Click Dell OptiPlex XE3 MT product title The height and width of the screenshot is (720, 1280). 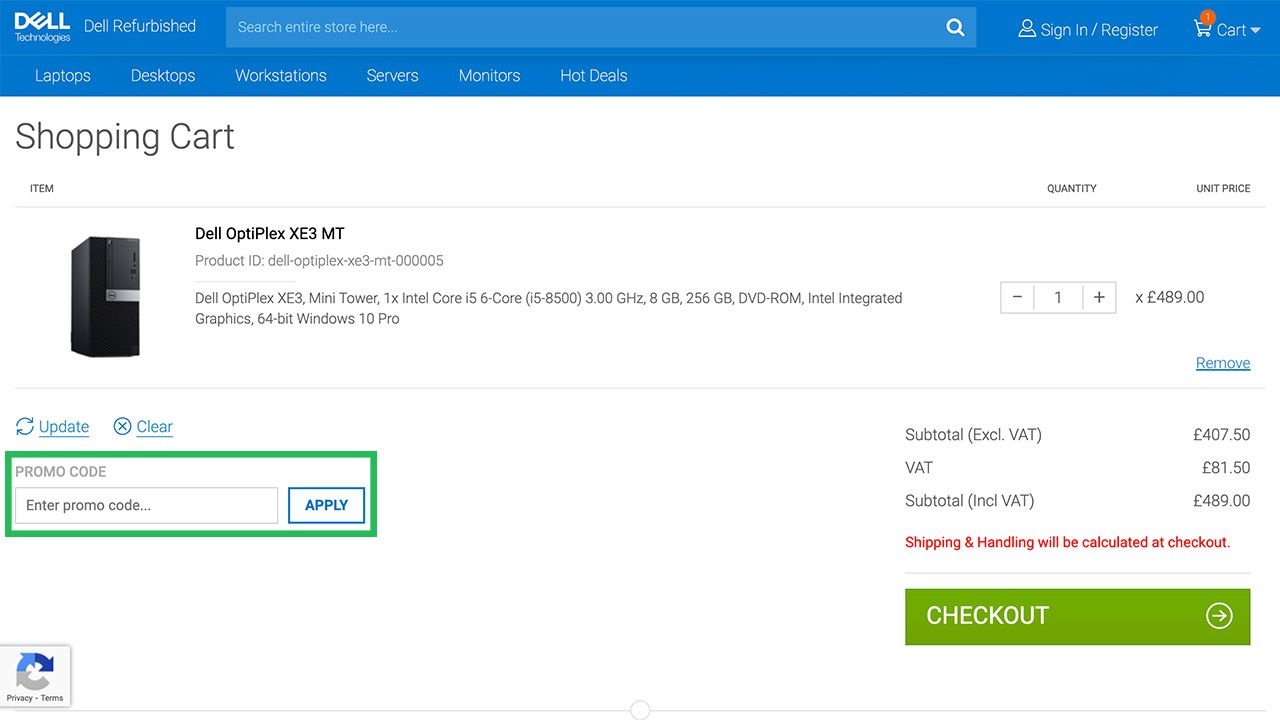tap(270, 234)
